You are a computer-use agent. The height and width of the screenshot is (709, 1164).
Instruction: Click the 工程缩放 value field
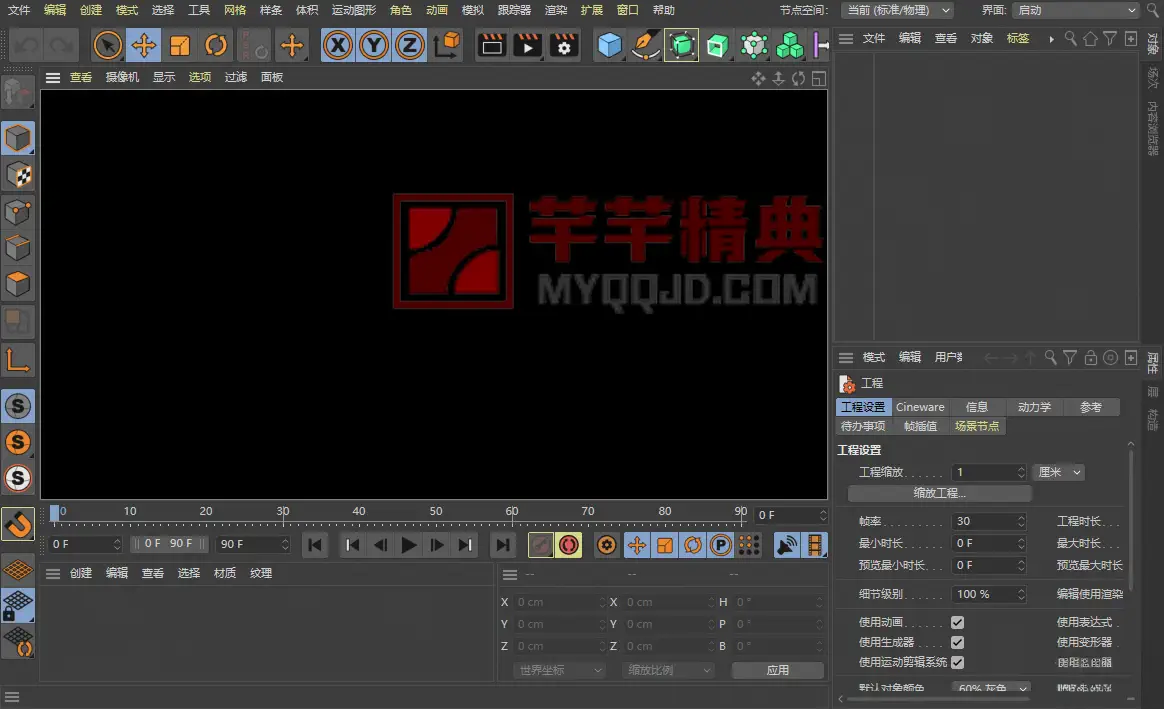tap(988, 472)
